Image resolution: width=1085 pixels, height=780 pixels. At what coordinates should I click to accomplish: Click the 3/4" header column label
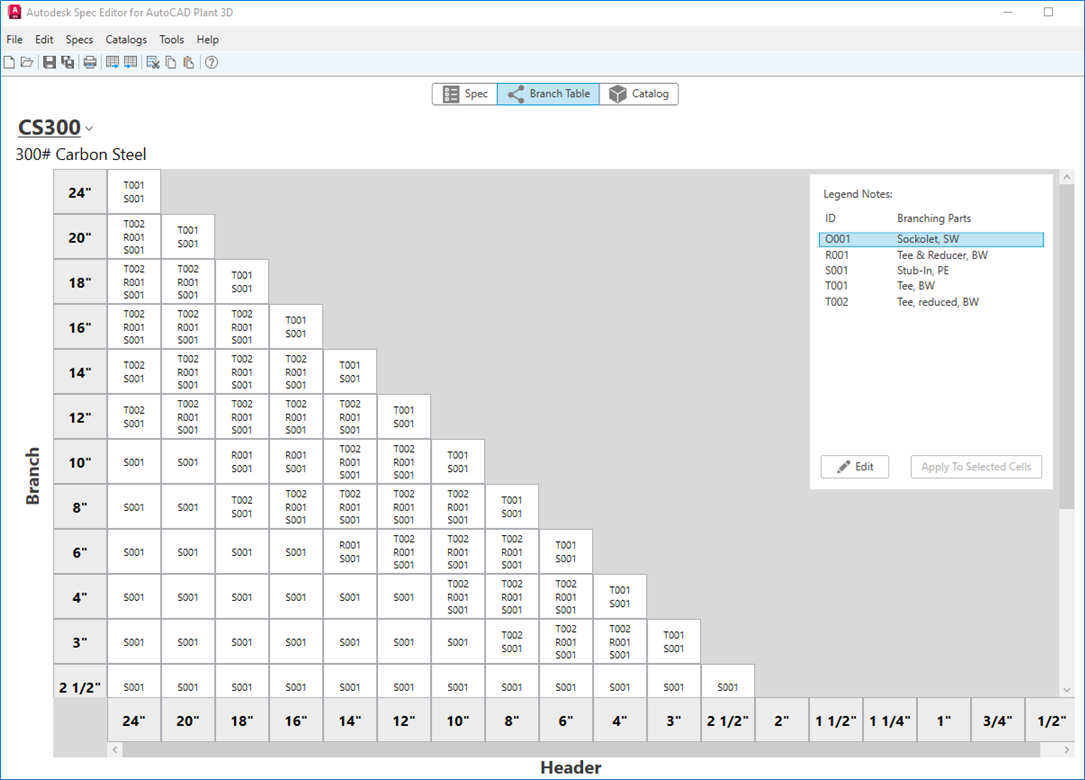click(x=998, y=720)
